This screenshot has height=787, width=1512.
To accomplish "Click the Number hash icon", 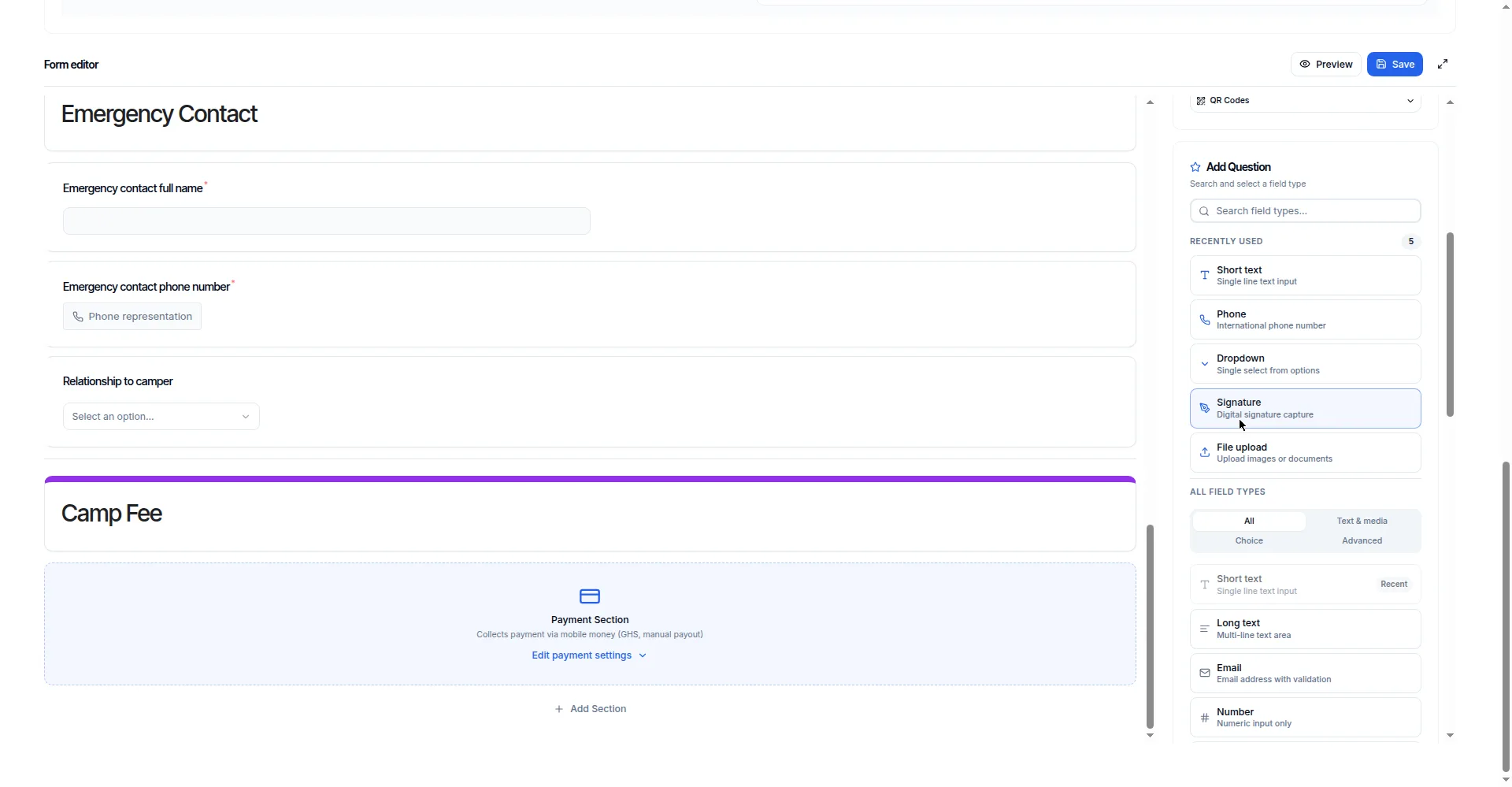I will (x=1205, y=718).
